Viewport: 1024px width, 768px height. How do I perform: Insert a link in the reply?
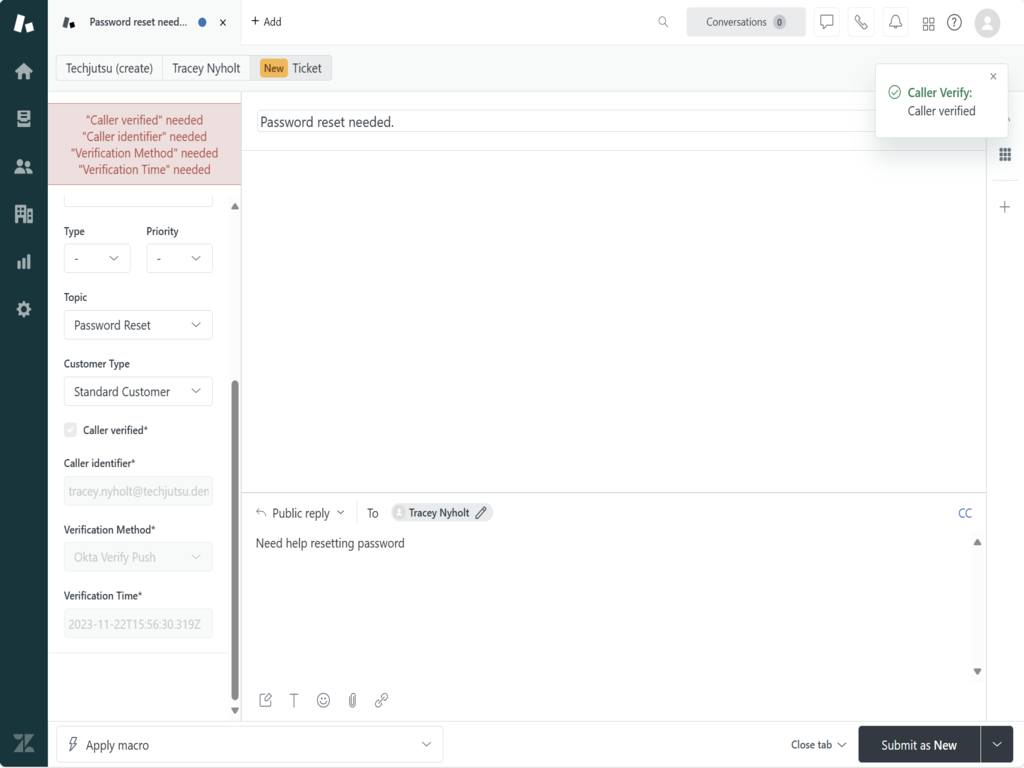click(x=381, y=700)
